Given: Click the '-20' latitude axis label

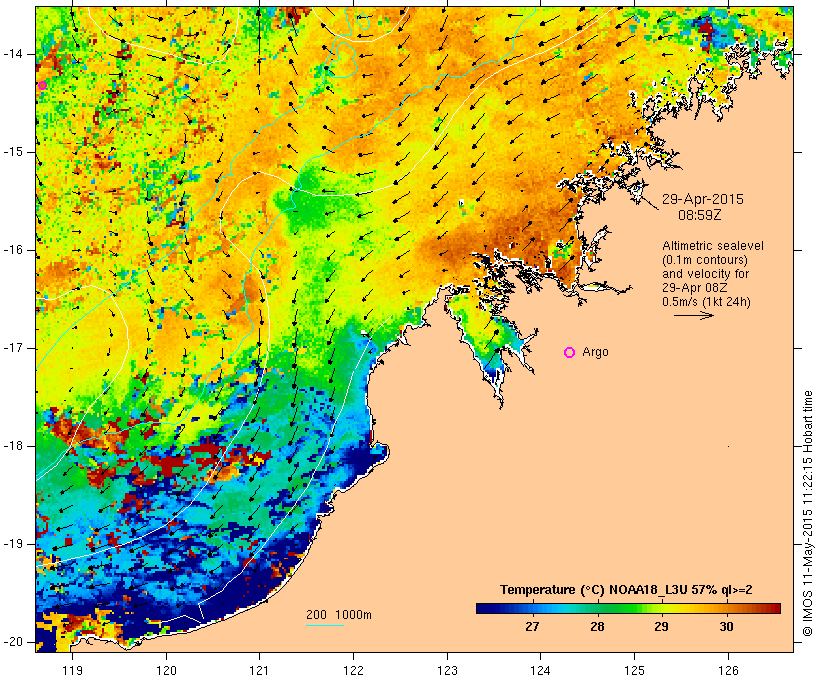Looking at the screenshot, I should [x=12, y=642].
